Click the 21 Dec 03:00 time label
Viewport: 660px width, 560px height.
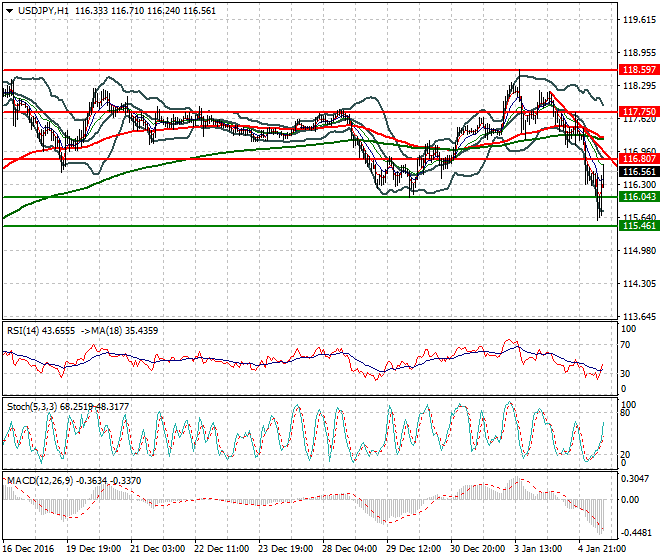(x=157, y=549)
